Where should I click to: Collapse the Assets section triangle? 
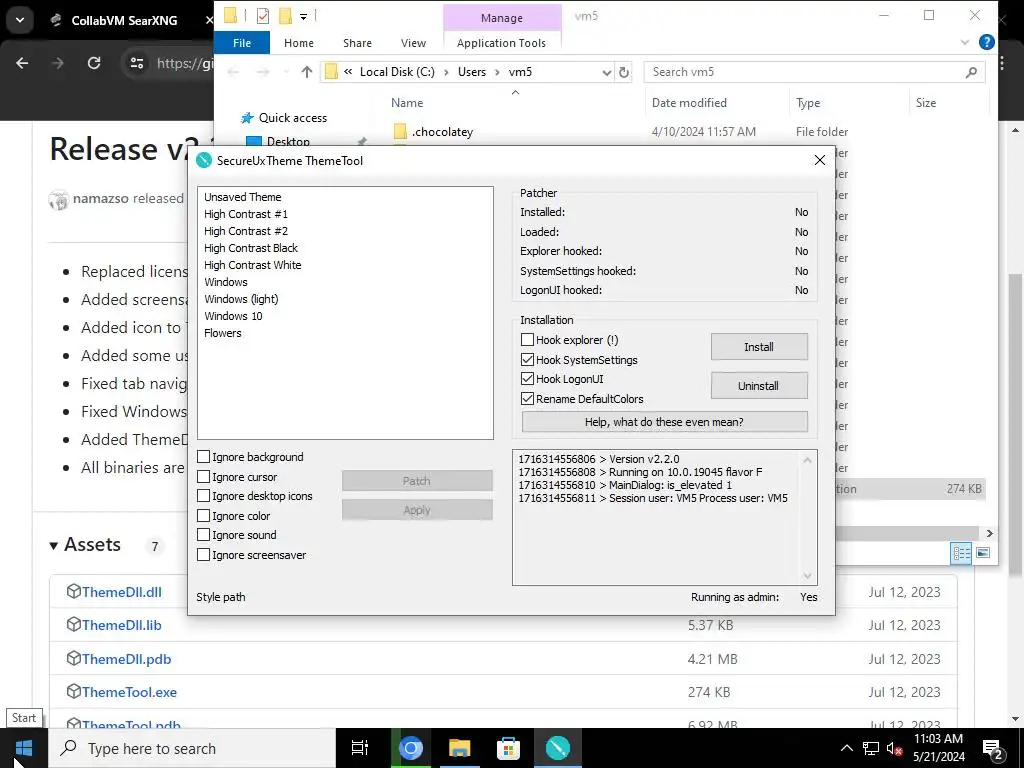click(x=54, y=545)
